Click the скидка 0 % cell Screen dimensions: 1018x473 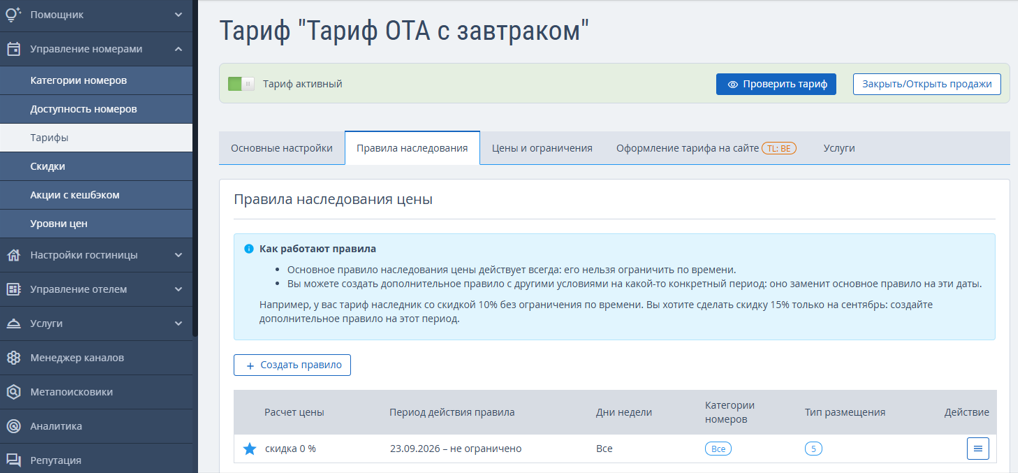[x=290, y=448]
